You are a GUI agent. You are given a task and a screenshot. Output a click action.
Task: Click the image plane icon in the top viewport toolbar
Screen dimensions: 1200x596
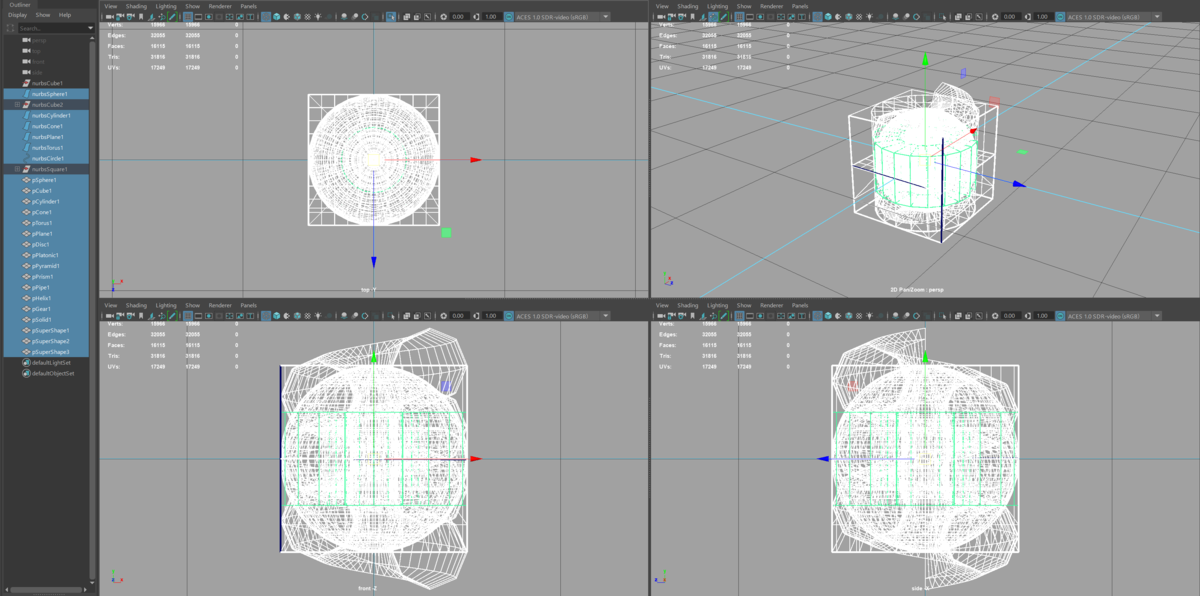(x=150, y=15)
